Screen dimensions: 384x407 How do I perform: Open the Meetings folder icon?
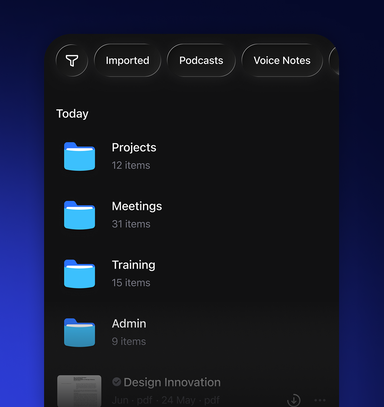(79, 215)
